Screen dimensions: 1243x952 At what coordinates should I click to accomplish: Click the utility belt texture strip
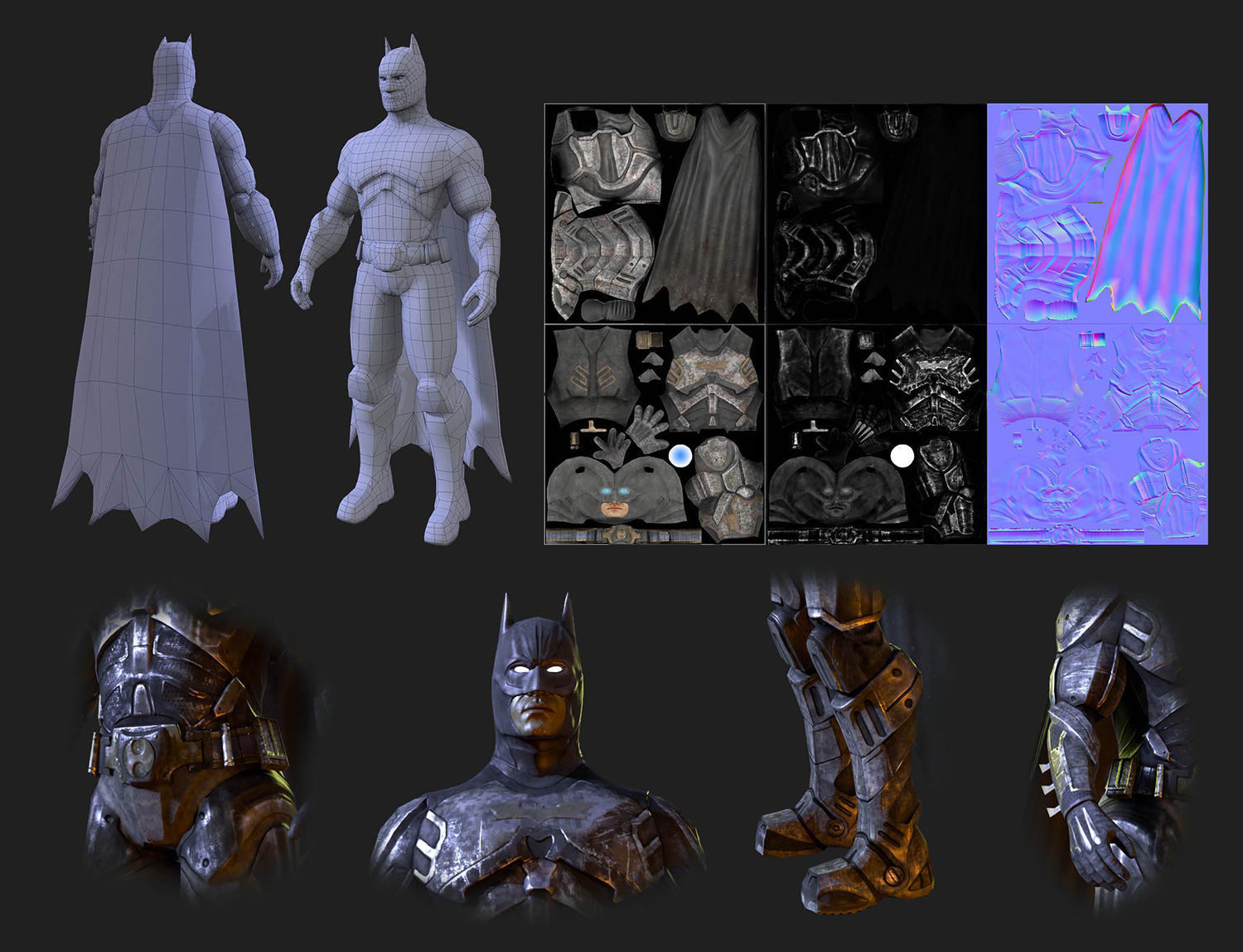tap(624, 536)
